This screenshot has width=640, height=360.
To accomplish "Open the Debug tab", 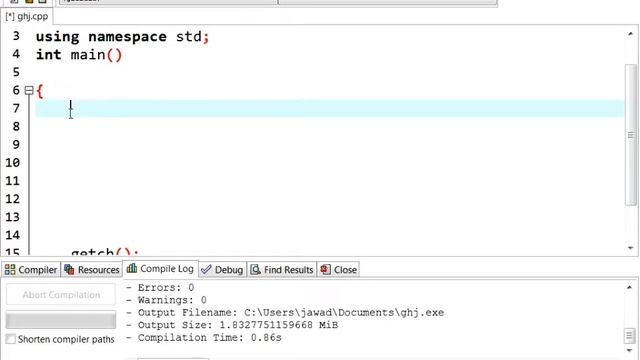I will tap(223, 270).
